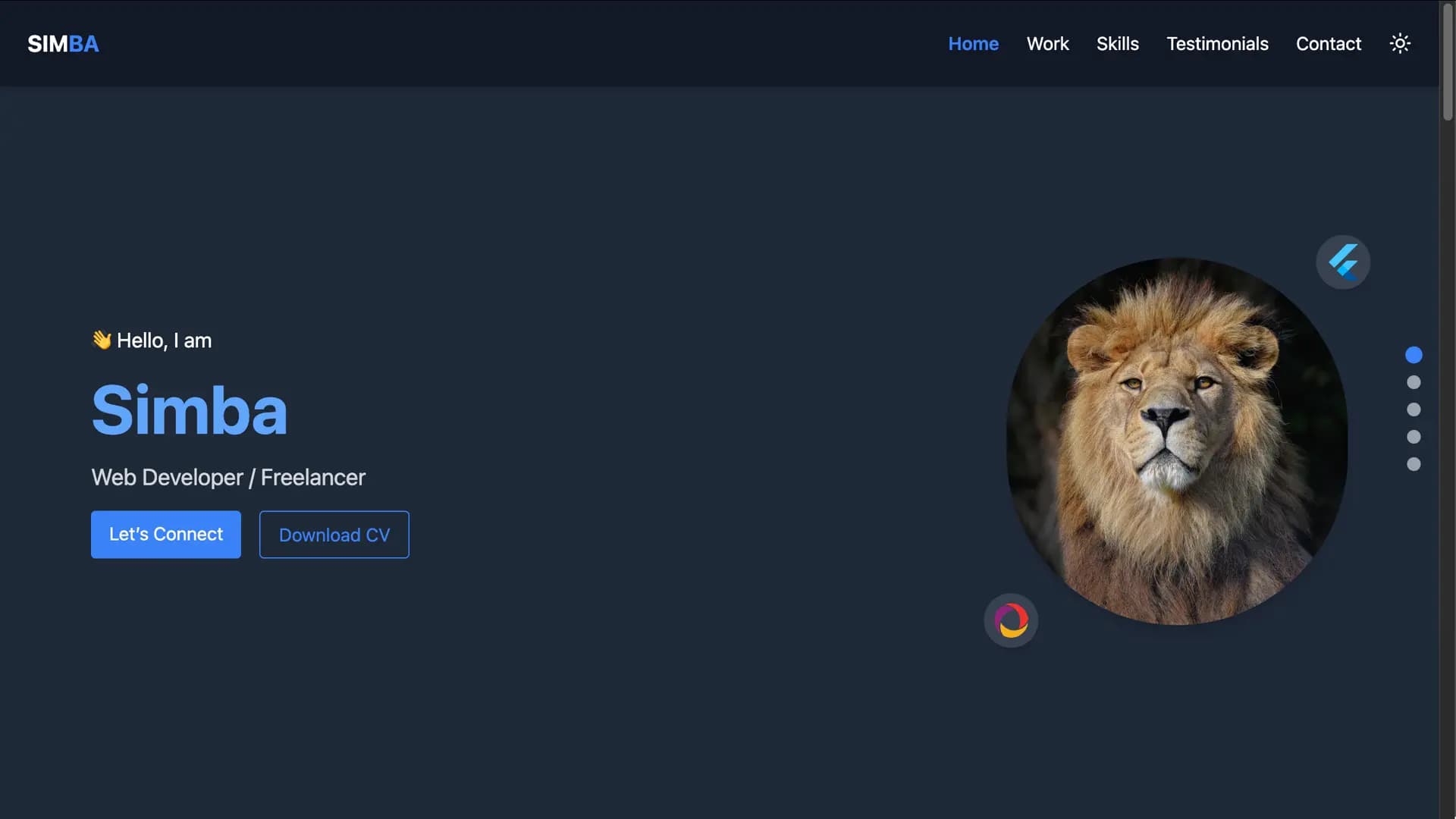
Task: Select the fifth page indicator dot
Action: (1414, 464)
